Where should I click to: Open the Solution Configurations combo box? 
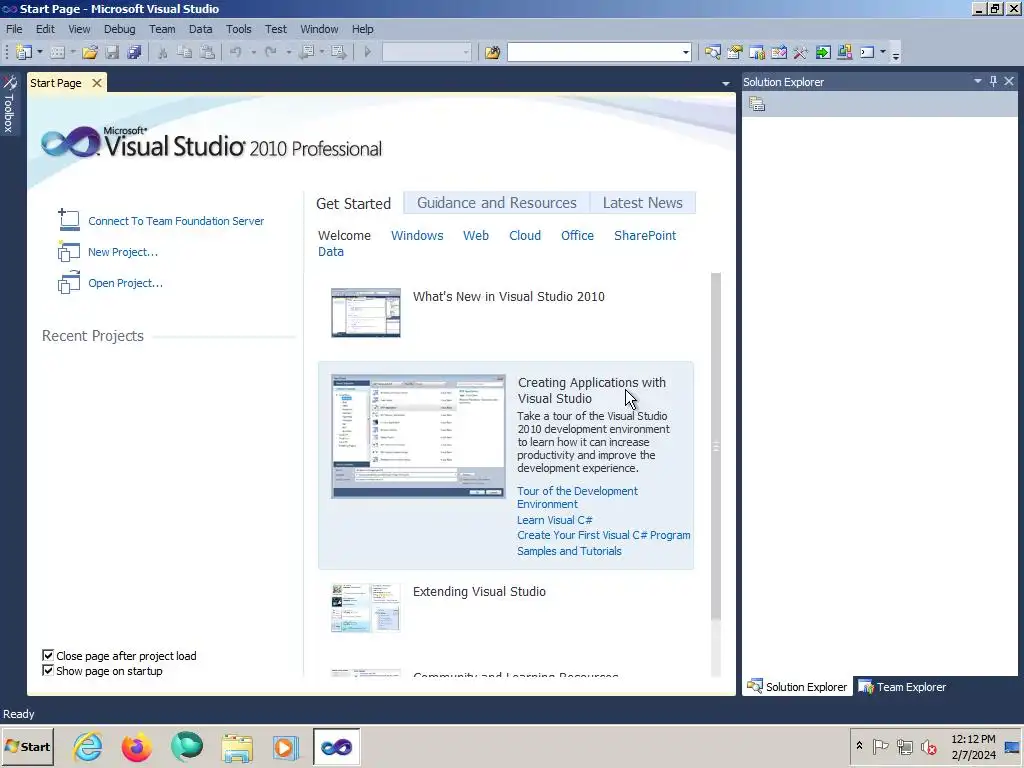(x=426, y=52)
